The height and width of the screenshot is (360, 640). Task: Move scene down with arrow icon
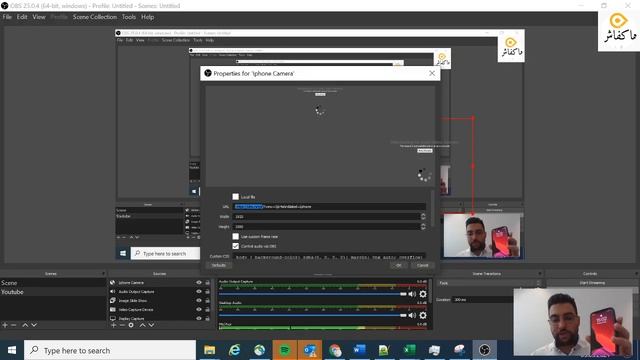click(34, 325)
